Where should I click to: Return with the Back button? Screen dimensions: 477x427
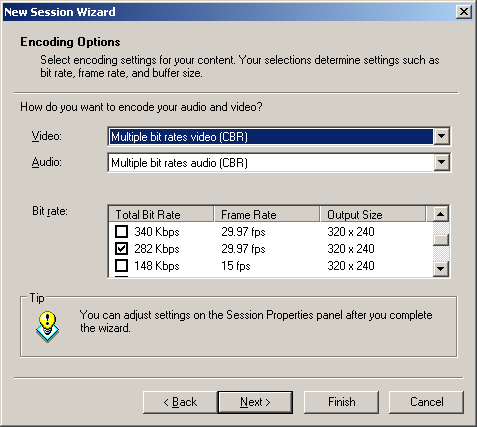click(x=180, y=402)
